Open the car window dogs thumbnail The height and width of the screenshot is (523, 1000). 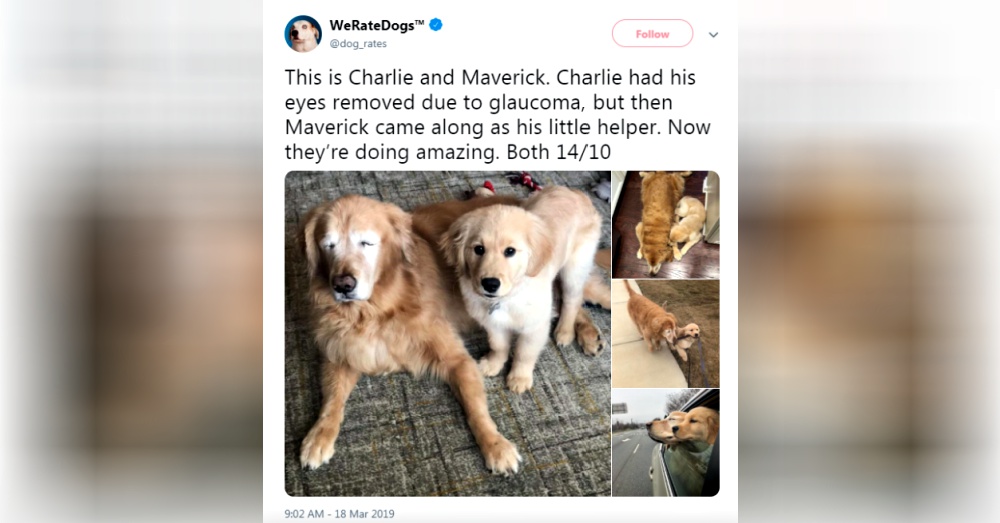666,443
